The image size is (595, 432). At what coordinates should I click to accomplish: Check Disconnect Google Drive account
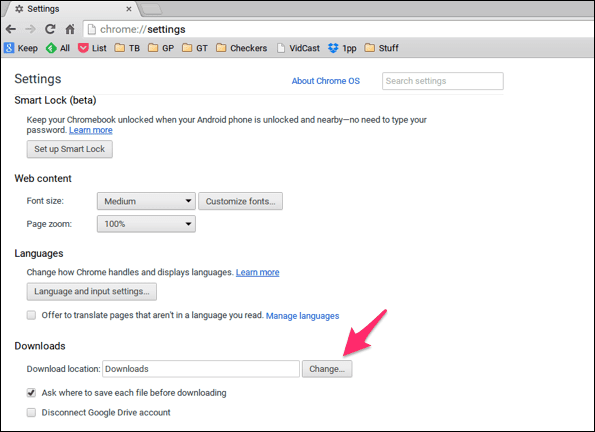click(31, 412)
